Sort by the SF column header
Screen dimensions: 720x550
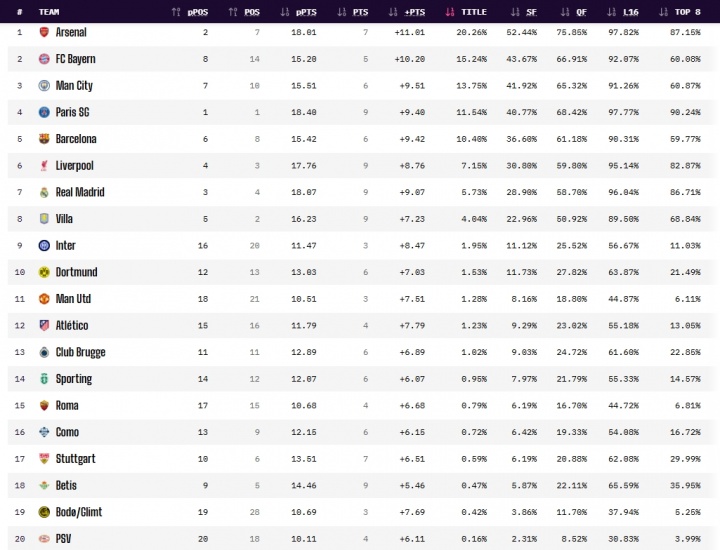point(524,12)
